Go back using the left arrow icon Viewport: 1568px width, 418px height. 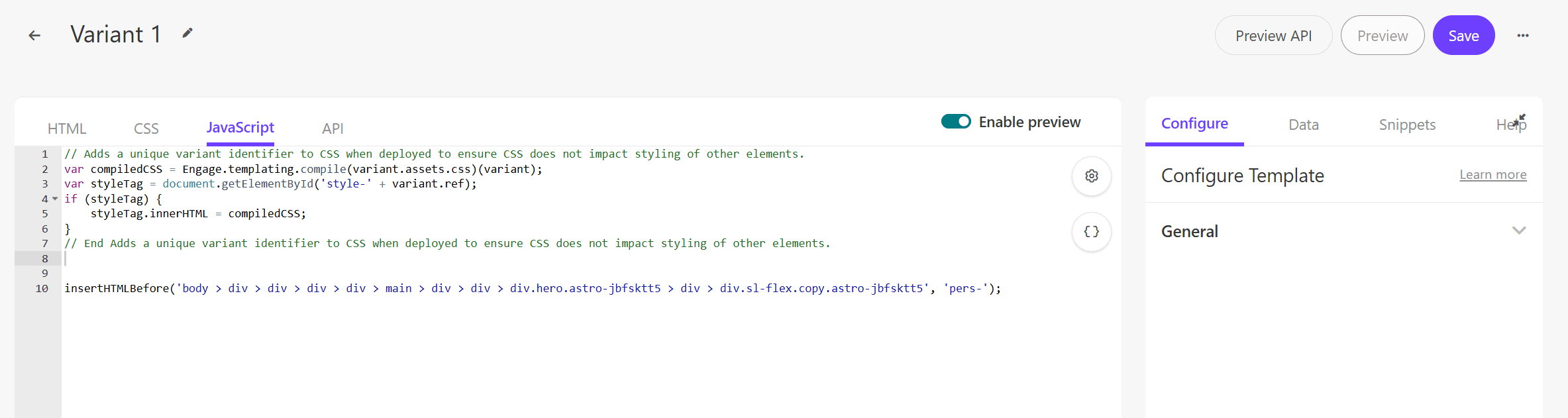34,36
